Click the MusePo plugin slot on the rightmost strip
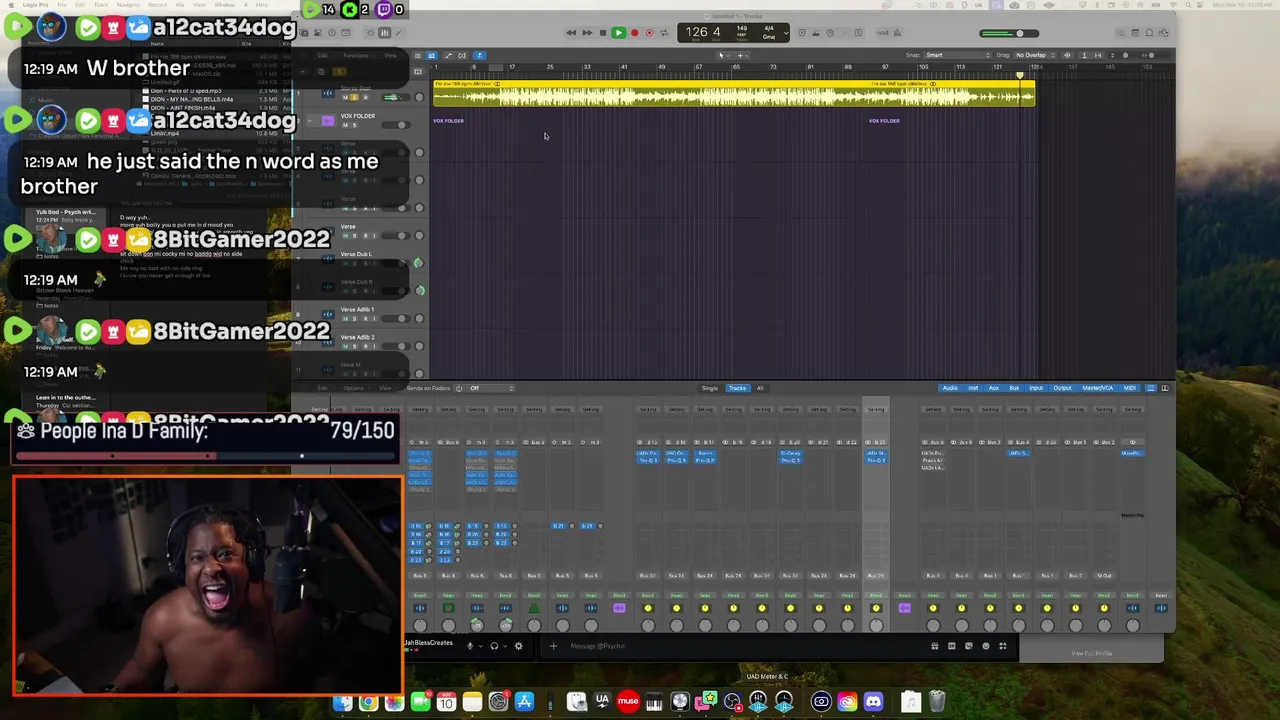This screenshot has width=1280, height=720. pyautogui.click(x=1132, y=453)
